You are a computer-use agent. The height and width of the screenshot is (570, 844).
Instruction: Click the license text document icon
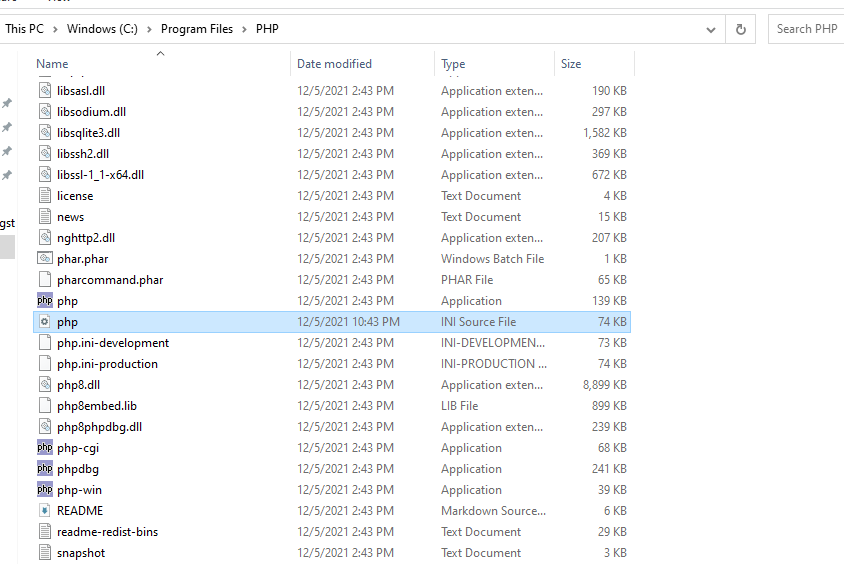[x=45, y=195]
